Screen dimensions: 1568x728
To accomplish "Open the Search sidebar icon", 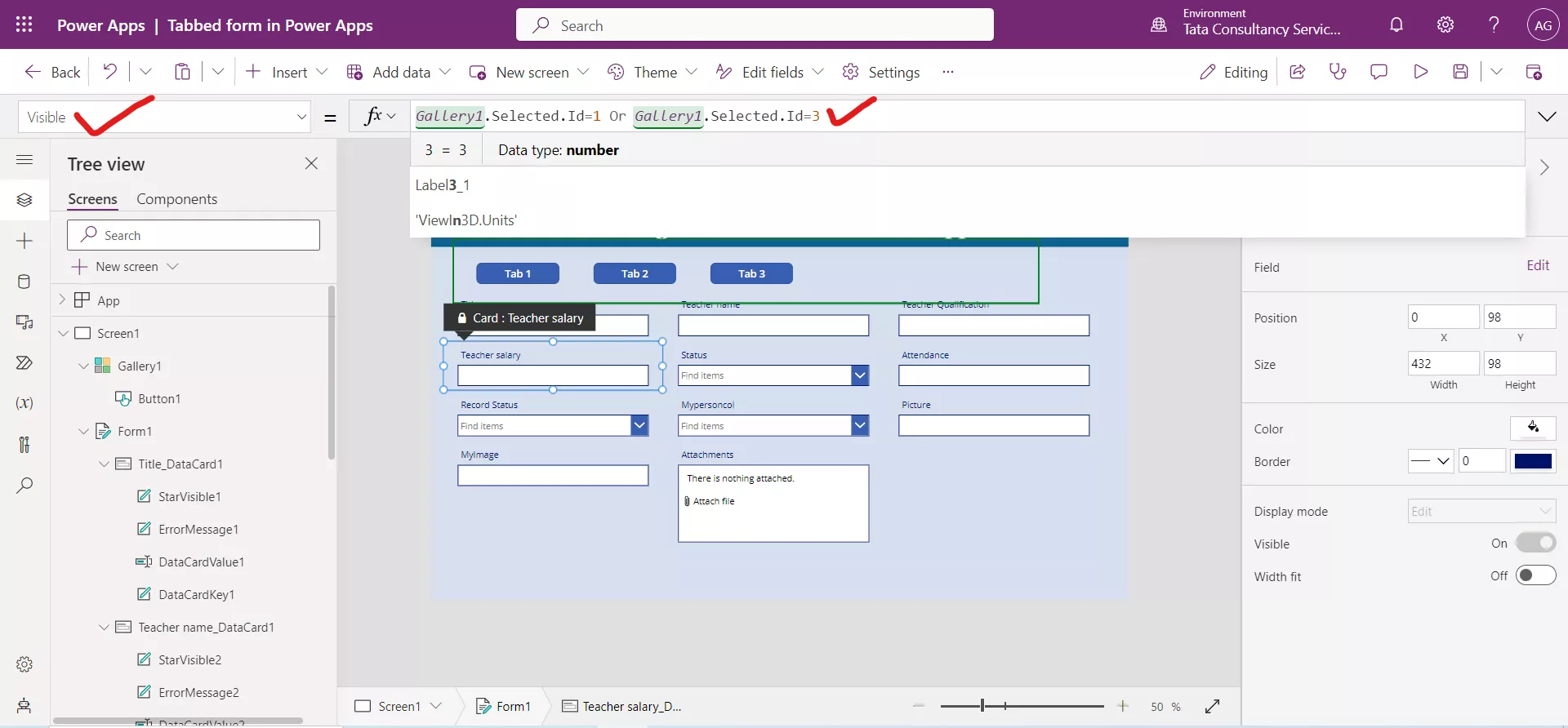I will [x=24, y=485].
